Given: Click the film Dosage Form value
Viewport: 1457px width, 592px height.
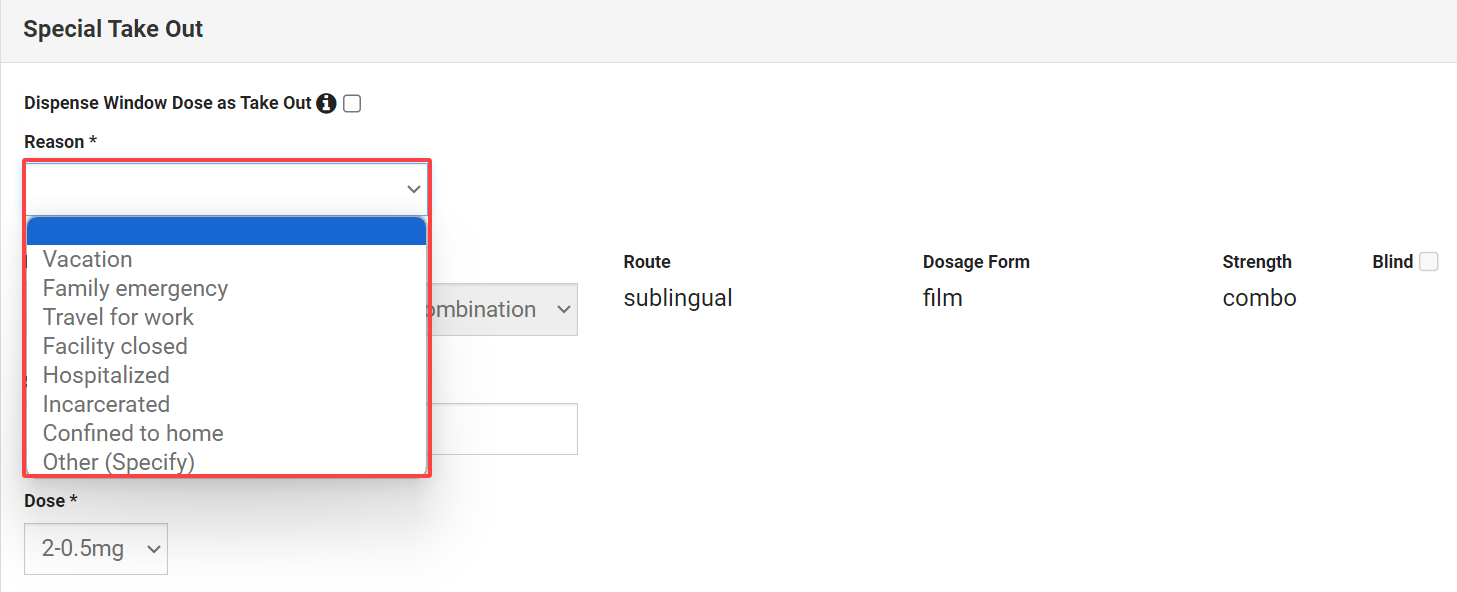Looking at the screenshot, I should (x=942, y=298).
